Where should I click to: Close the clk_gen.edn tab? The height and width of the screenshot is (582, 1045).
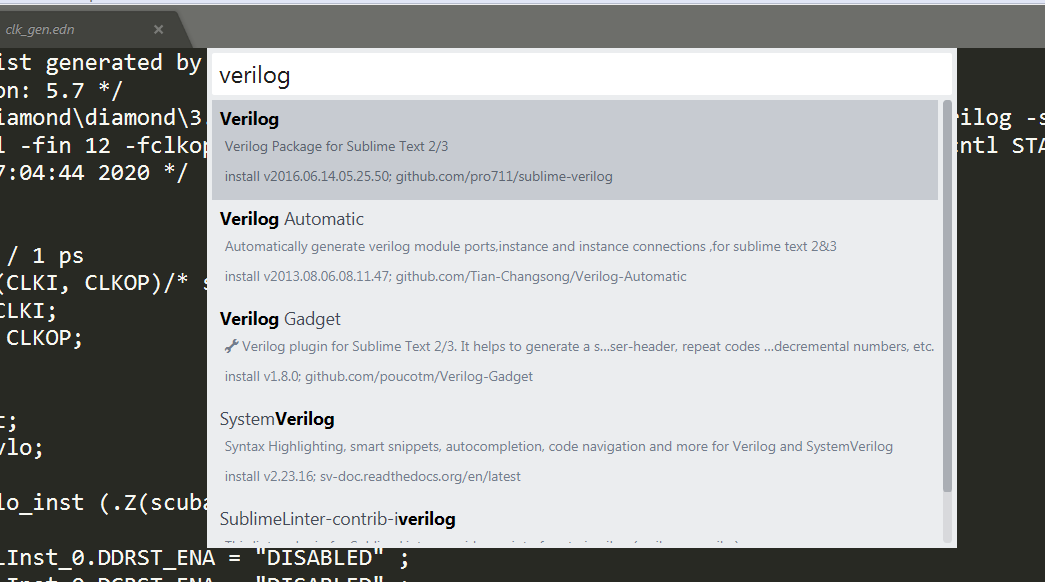pyautogui.click(x=158, y=29)
